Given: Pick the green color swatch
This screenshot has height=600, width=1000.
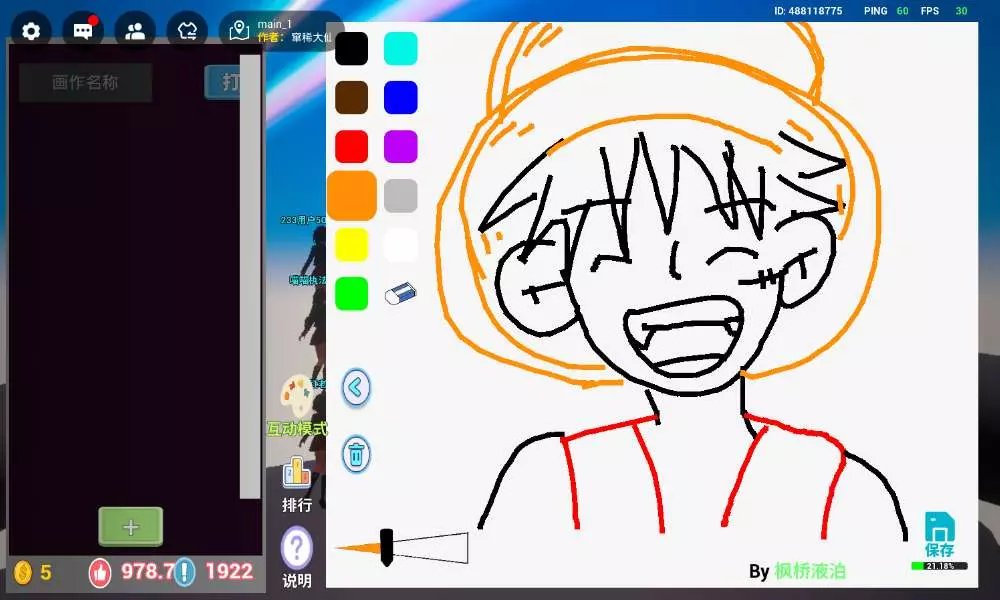Looking at the screenshot, I should coord(351,294).
